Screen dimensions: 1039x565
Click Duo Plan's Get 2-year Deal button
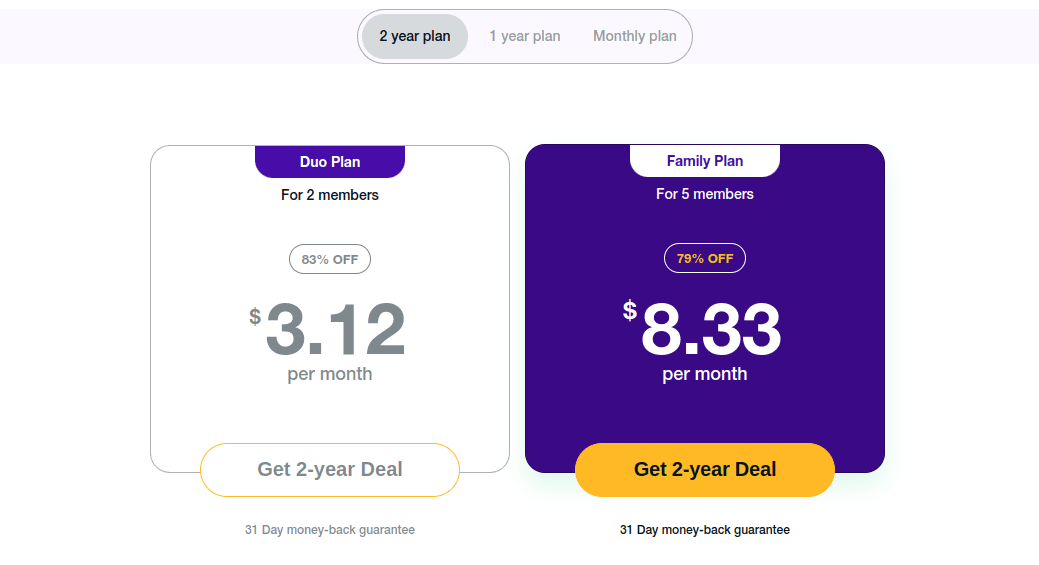pyautogui.click(x=330, y=470)
